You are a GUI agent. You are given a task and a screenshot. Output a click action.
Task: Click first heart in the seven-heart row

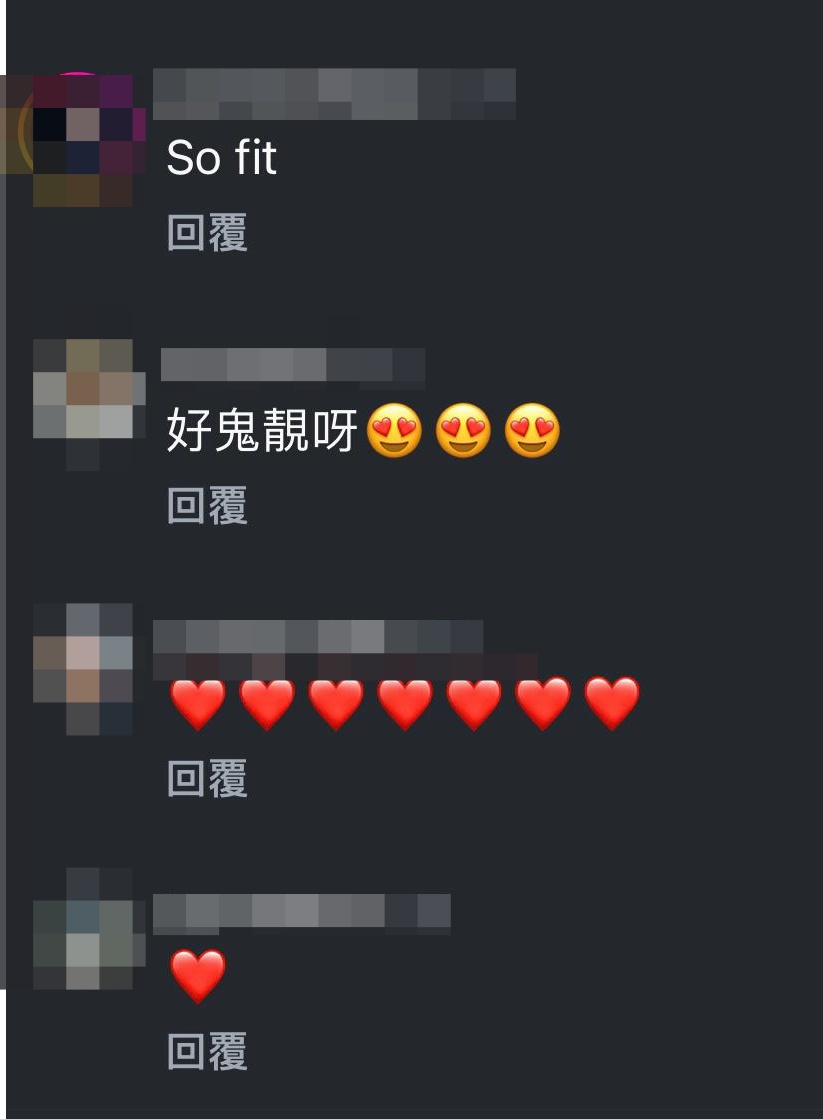coord(198,704)
